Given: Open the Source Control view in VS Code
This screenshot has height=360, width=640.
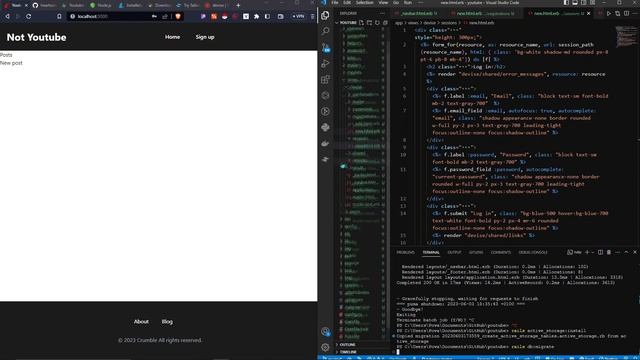Looking at the screenshot, I should point(325,47).
